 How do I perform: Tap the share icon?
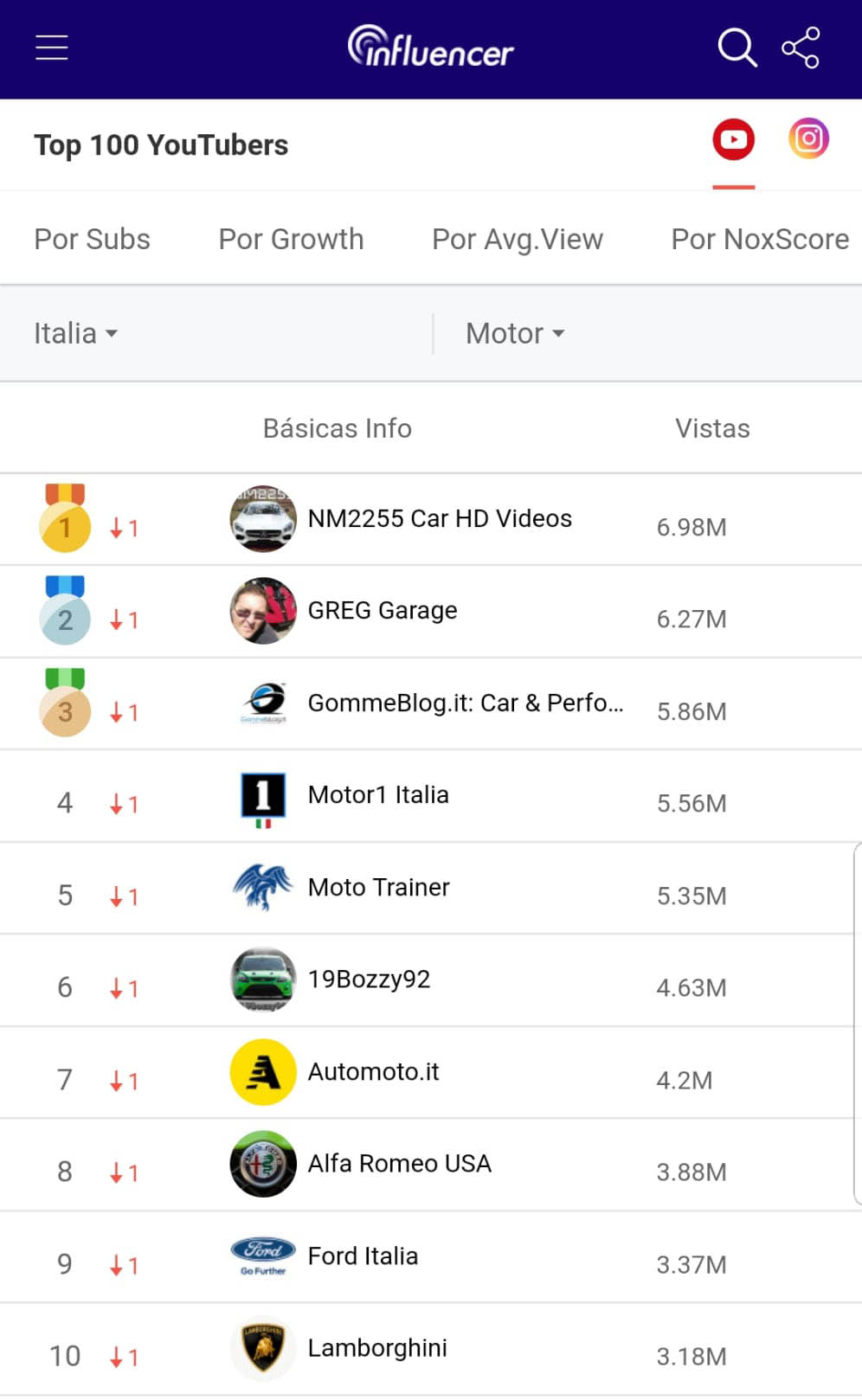tap(801, 48)
